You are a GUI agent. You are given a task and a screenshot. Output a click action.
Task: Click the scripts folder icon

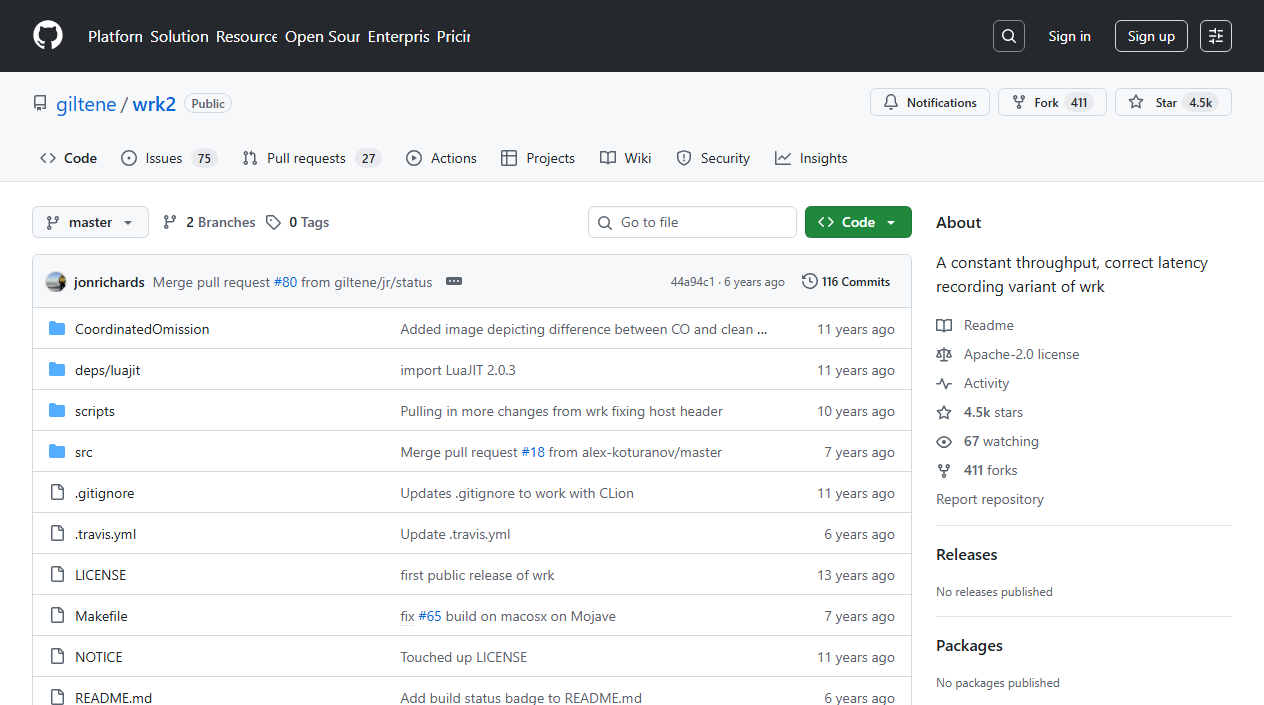57,411
